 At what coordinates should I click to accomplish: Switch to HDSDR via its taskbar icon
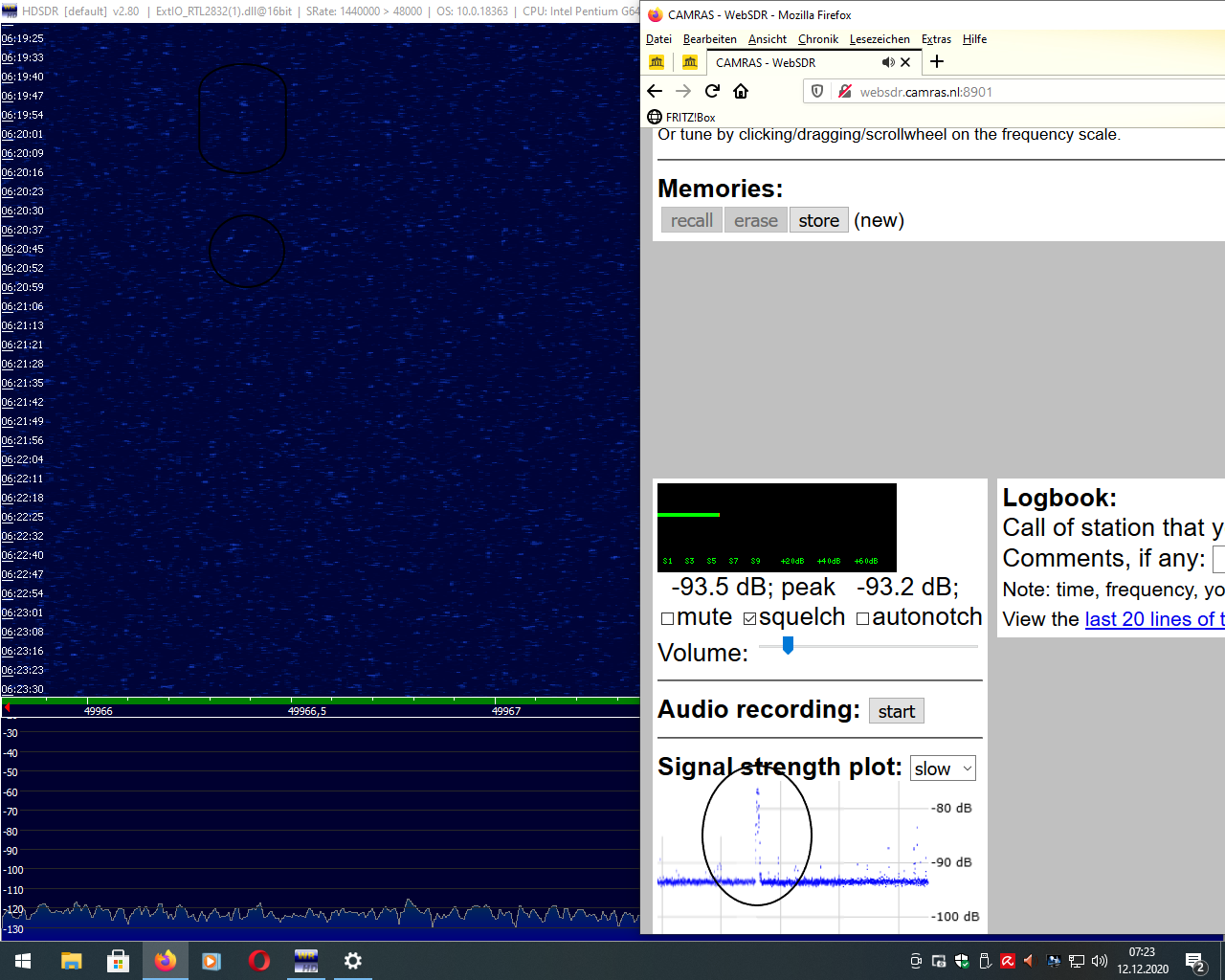305,960
